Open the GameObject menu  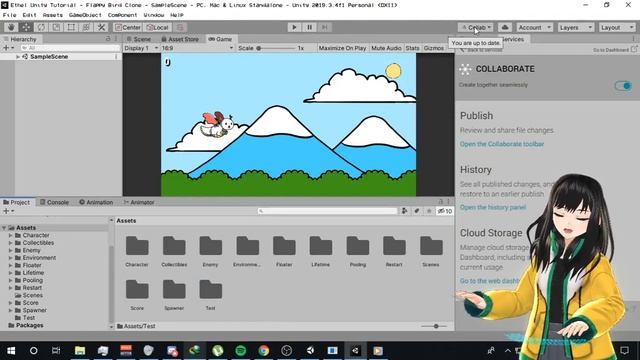point(85,15)
